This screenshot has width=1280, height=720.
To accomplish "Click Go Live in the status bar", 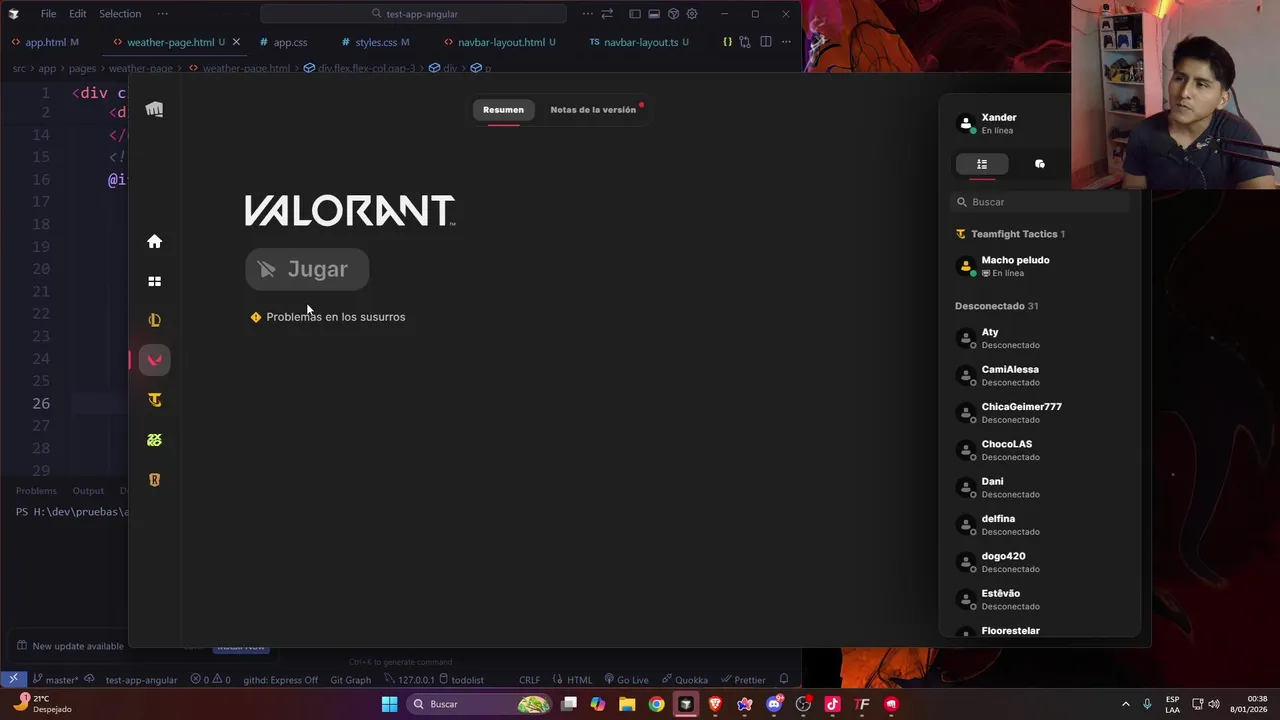I will tap(626, 680).
